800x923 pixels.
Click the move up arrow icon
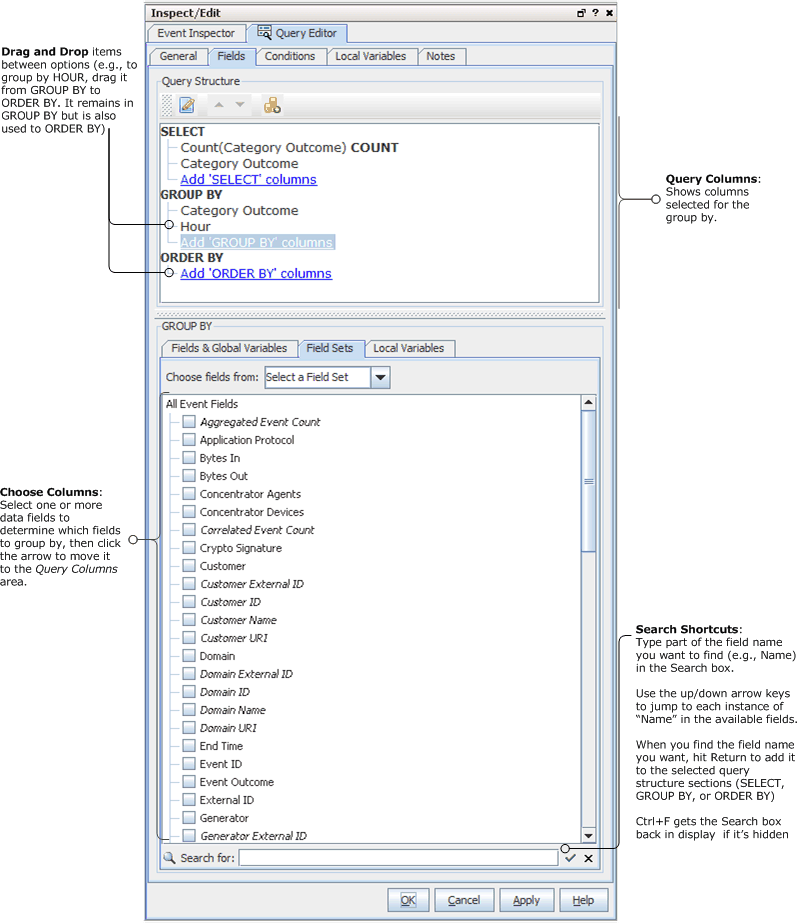(x=219, y=105)
